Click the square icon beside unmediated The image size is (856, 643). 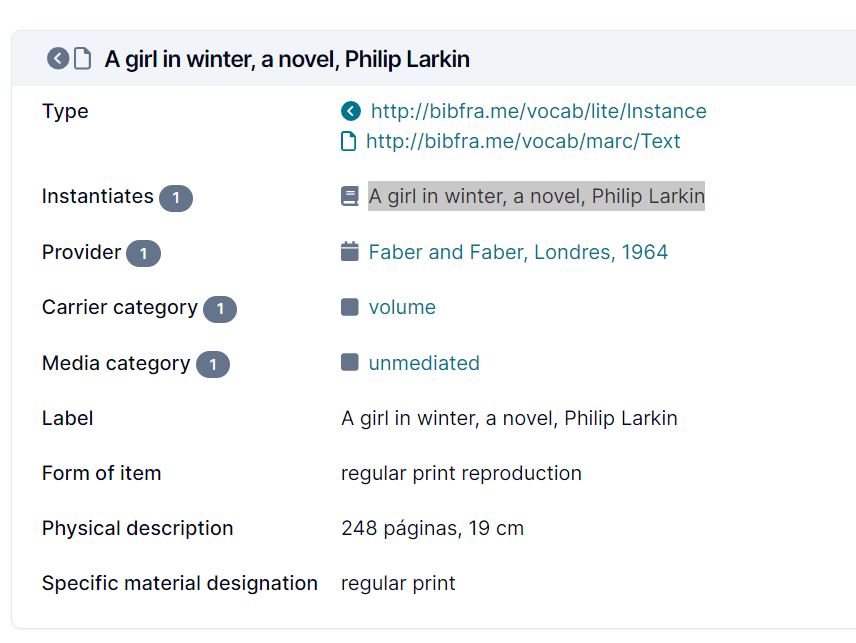(x=349, y=363)
